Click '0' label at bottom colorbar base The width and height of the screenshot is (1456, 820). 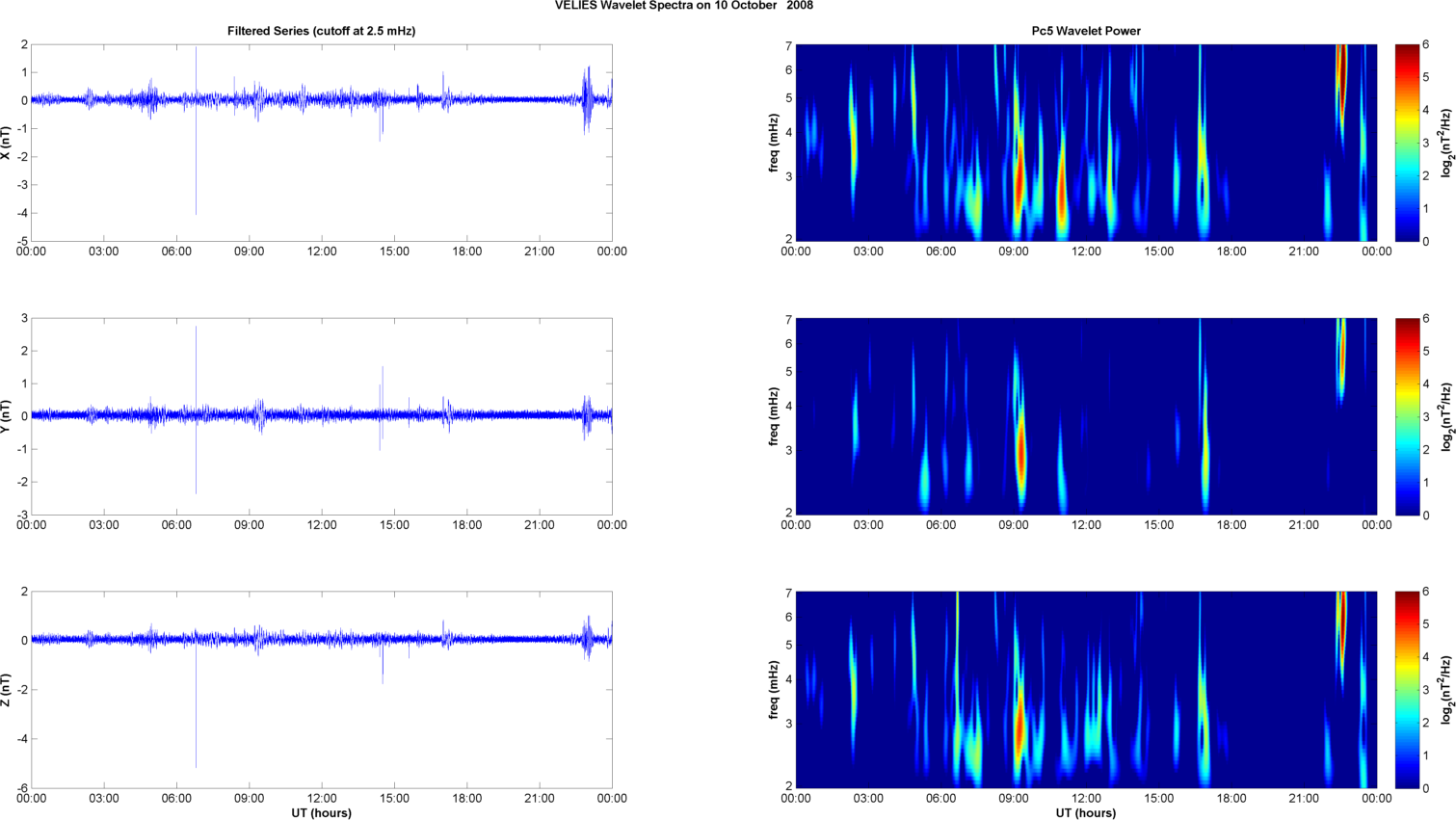pos(1426,788)
